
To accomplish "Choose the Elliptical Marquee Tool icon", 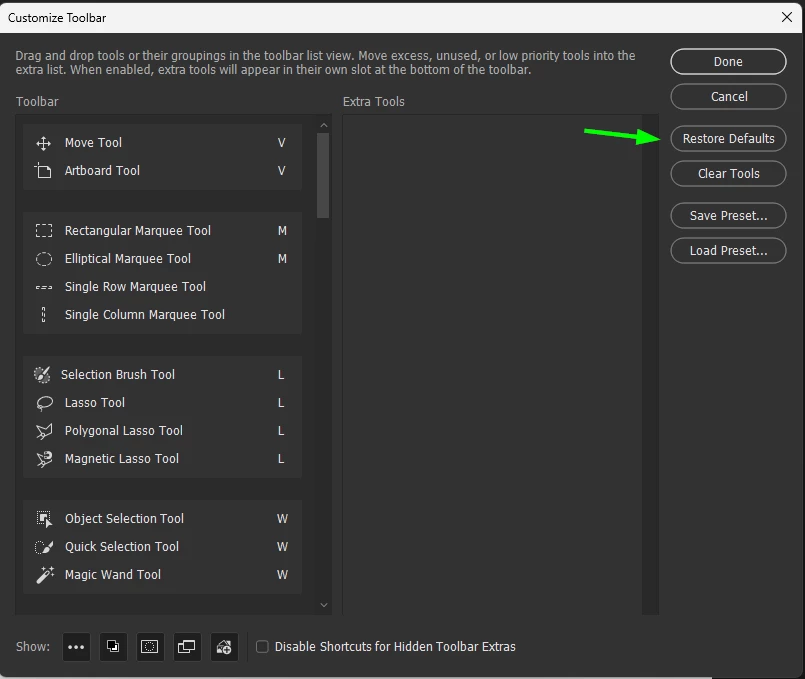I will (x=44, y=259).
